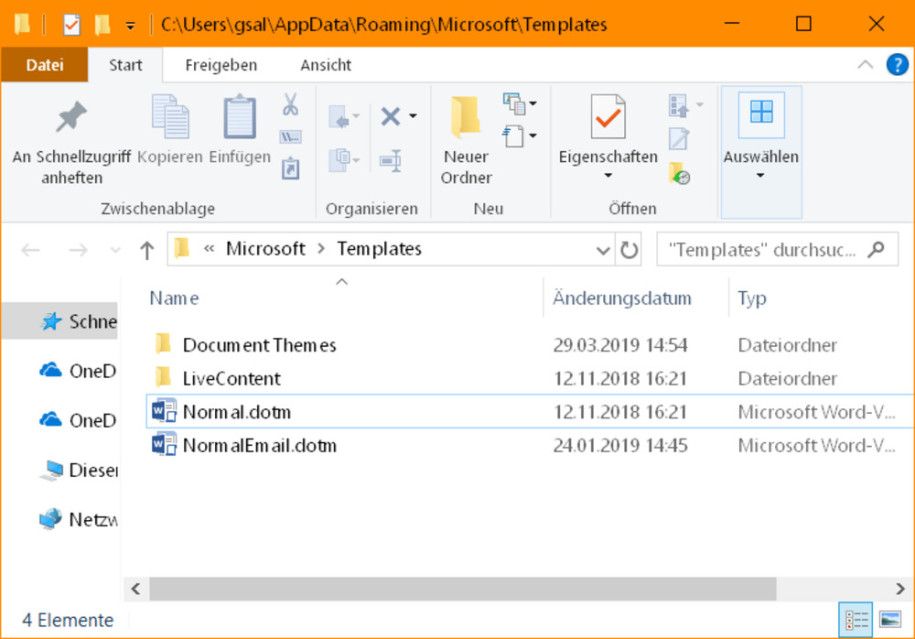Click the new item icon
The height and width of the screenshot is (639, 915).
tap(514, 104)
